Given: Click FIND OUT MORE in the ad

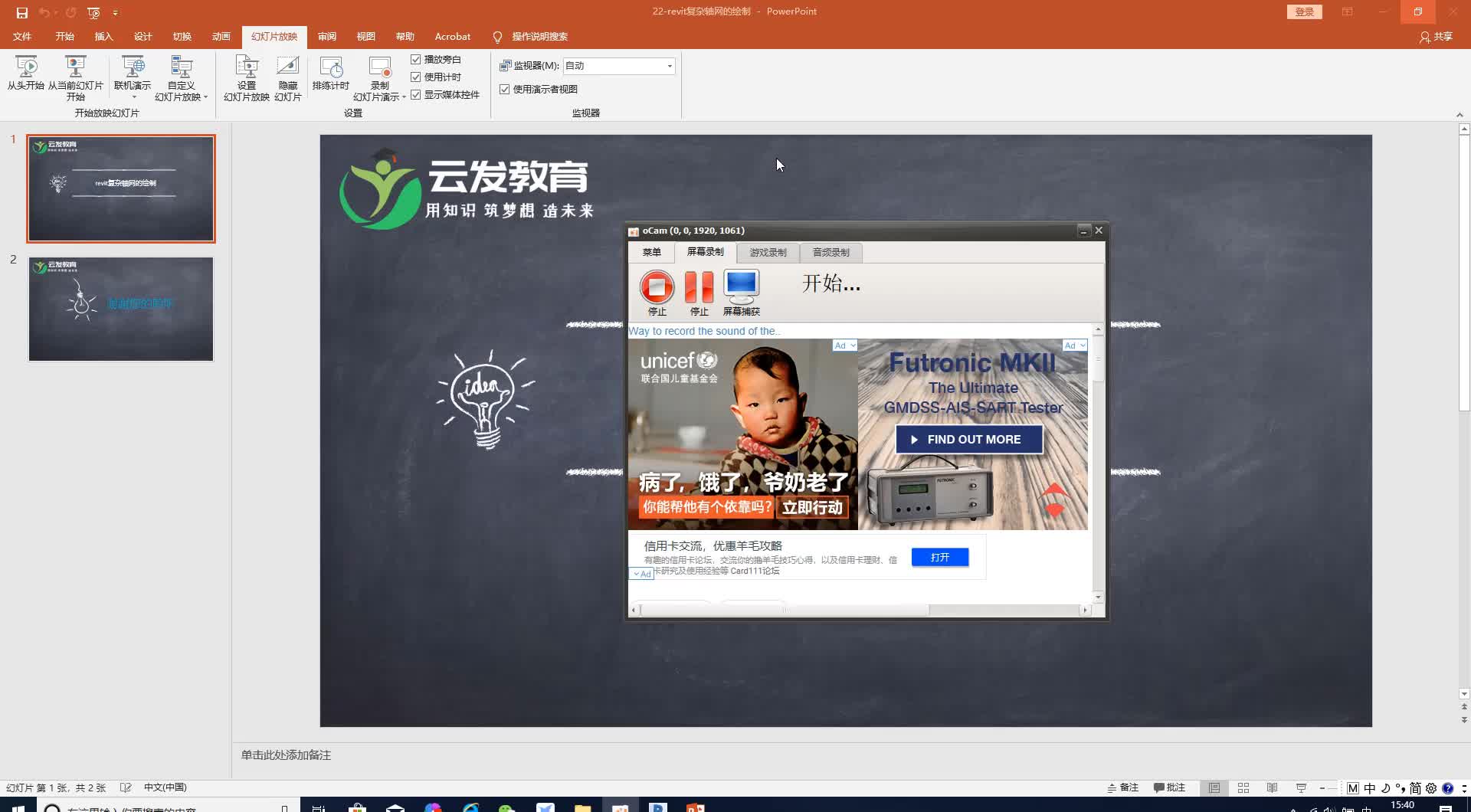Looking at the screenshot, I should [968, 439].
